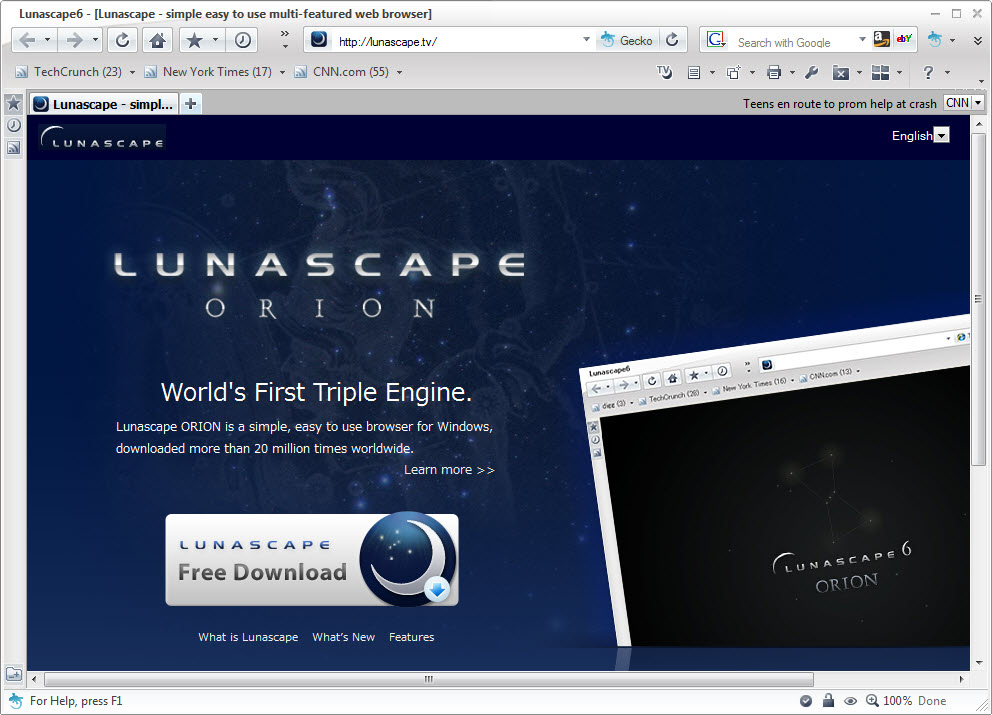Follow the Learn more >> link
The height and width of the screenshot is (715, 992).
pyautogui.click(x=449, y=469)
